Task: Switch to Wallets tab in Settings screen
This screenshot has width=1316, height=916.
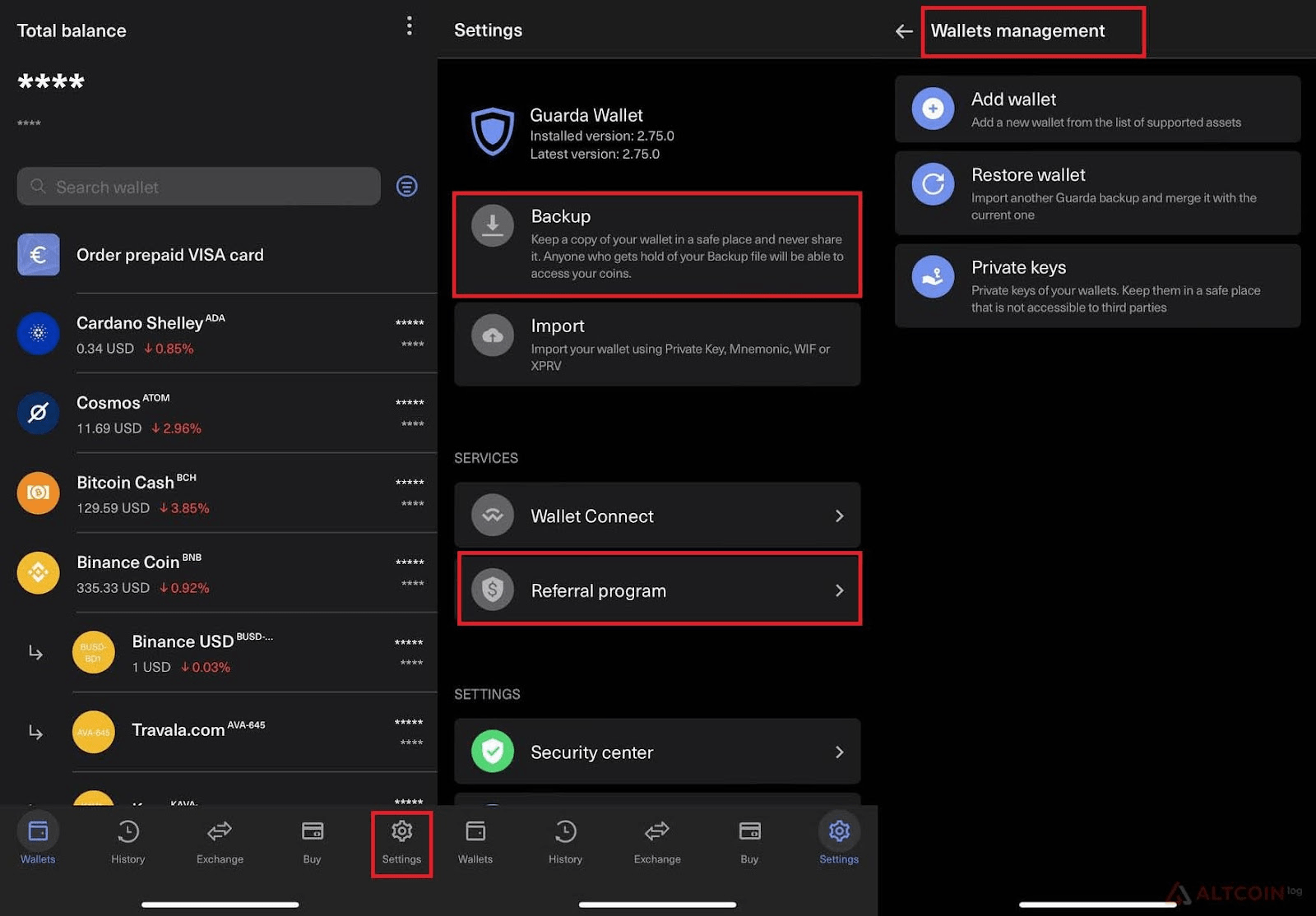Action: click(475, 841)
